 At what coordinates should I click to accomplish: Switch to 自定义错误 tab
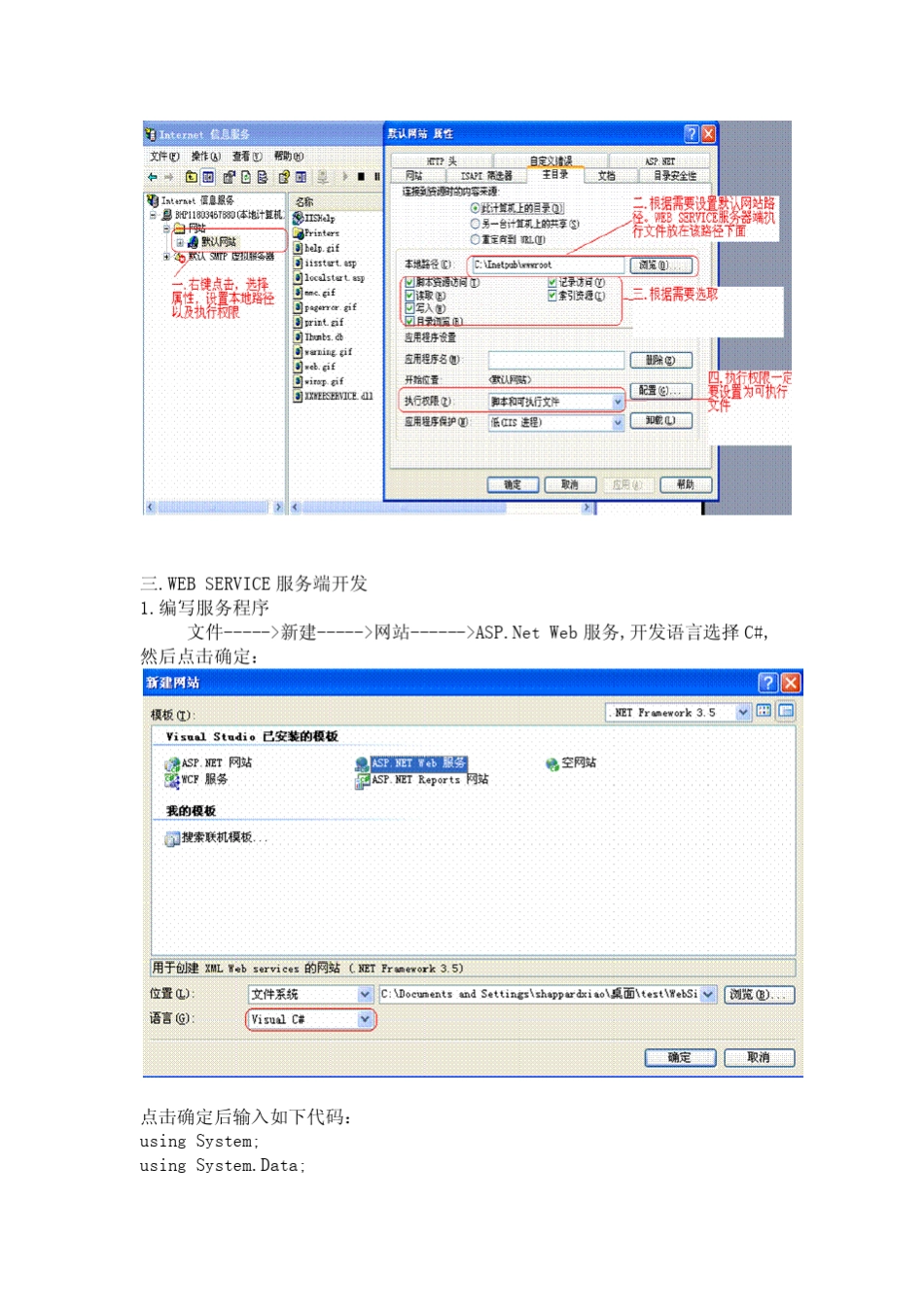[551, 160]
